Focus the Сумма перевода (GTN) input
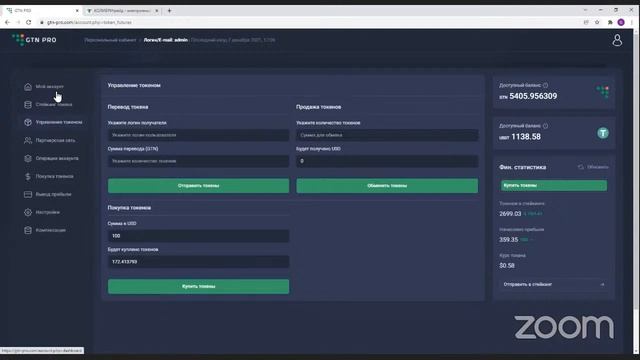This screenshot has height=360, width=640. point(198,161)
